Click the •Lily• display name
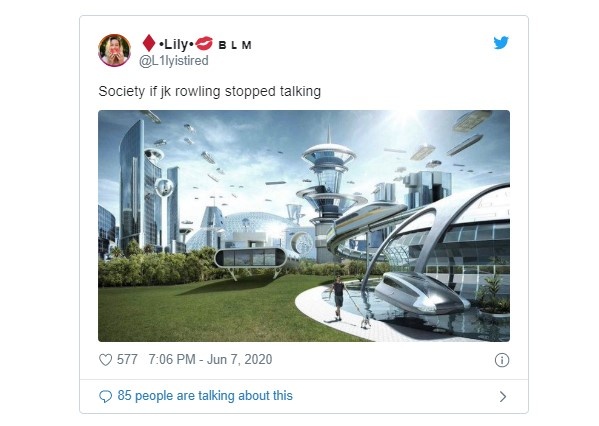The image size is (599, 426). [176, 45]
